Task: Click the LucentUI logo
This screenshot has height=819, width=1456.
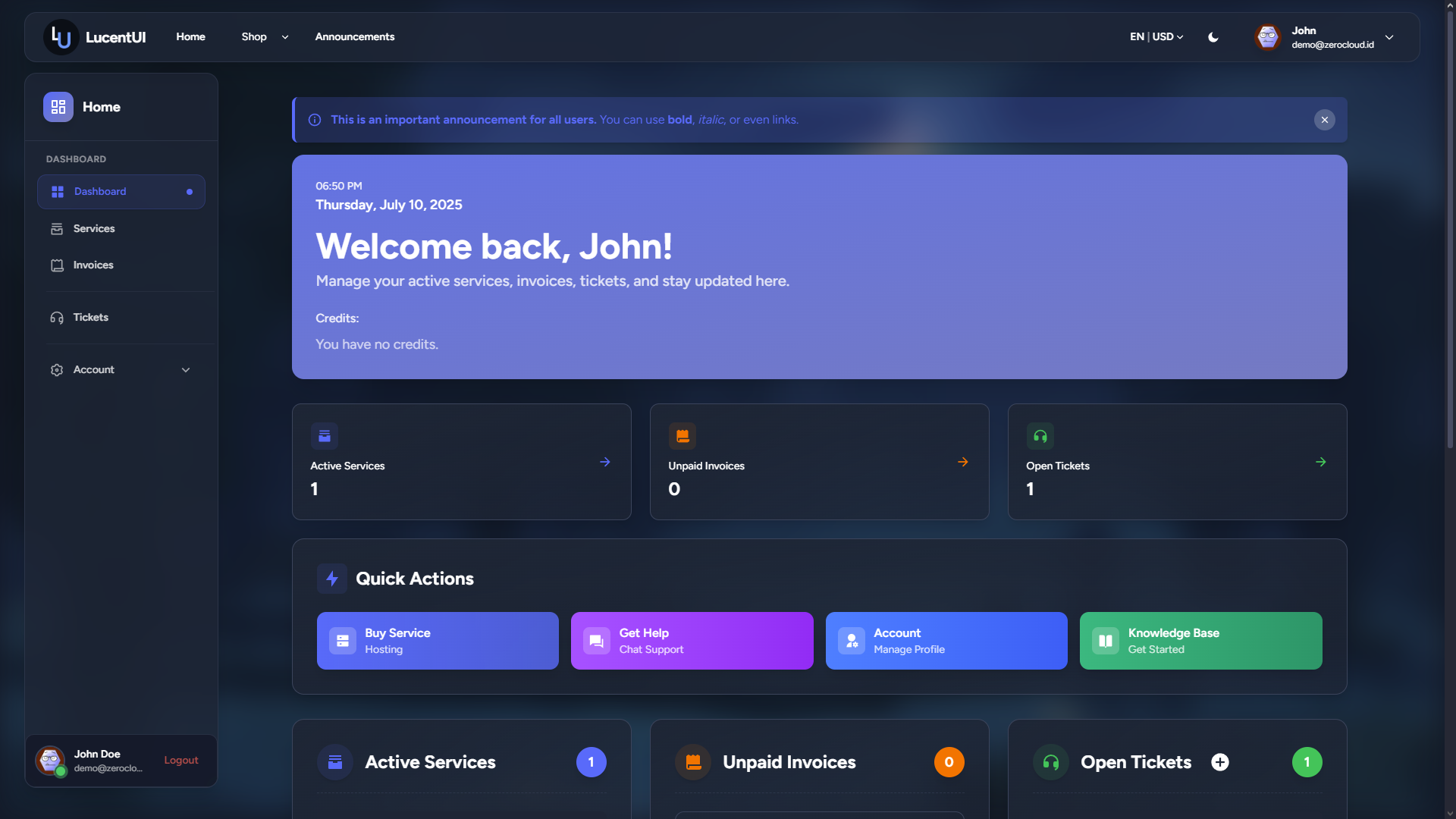Action: (x=94, y=36)
